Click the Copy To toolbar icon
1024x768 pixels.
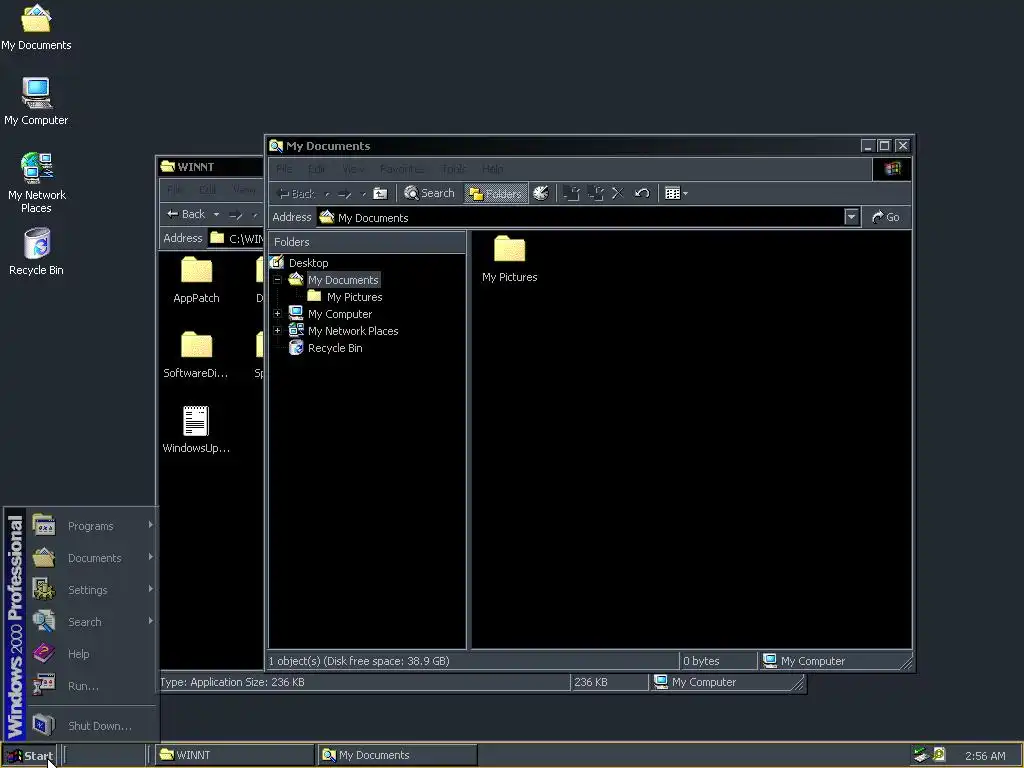595,193
